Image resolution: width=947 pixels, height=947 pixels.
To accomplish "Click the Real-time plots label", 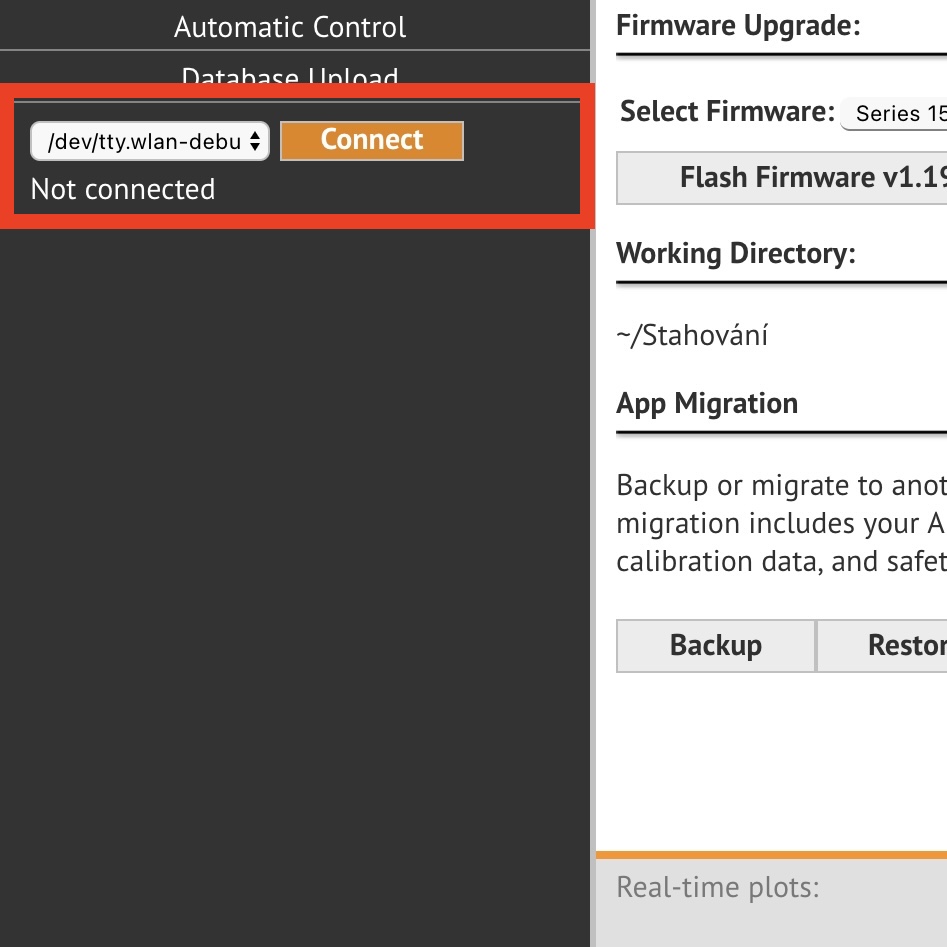I will [x=718, y=887].
